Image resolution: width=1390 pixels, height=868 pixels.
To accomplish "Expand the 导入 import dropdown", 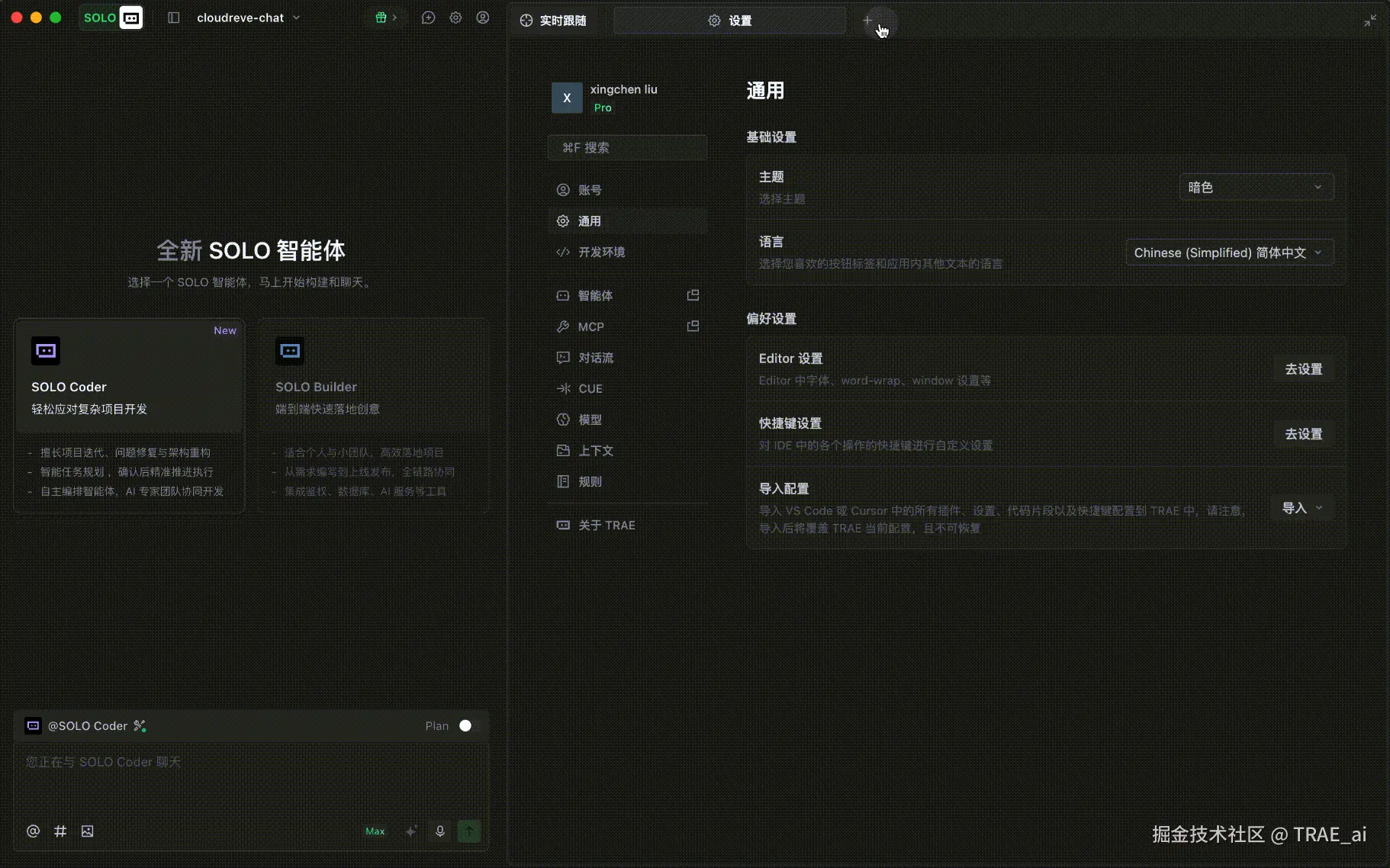I will tap(1302, 508).
